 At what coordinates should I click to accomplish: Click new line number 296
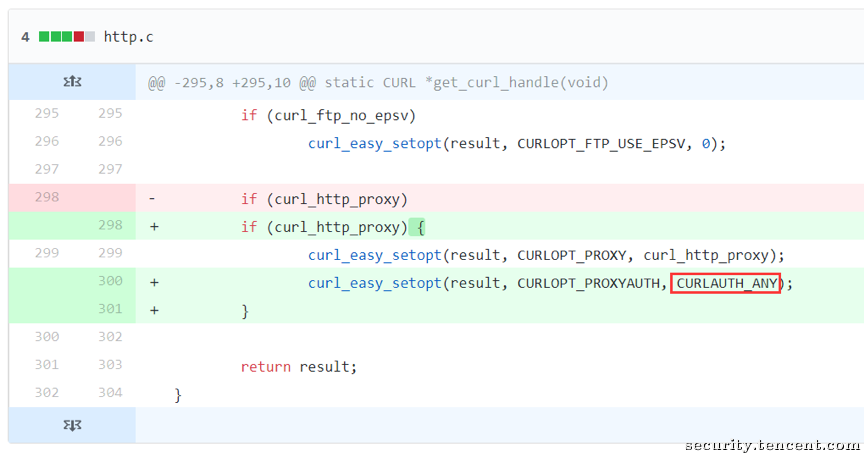pos(110,142)
